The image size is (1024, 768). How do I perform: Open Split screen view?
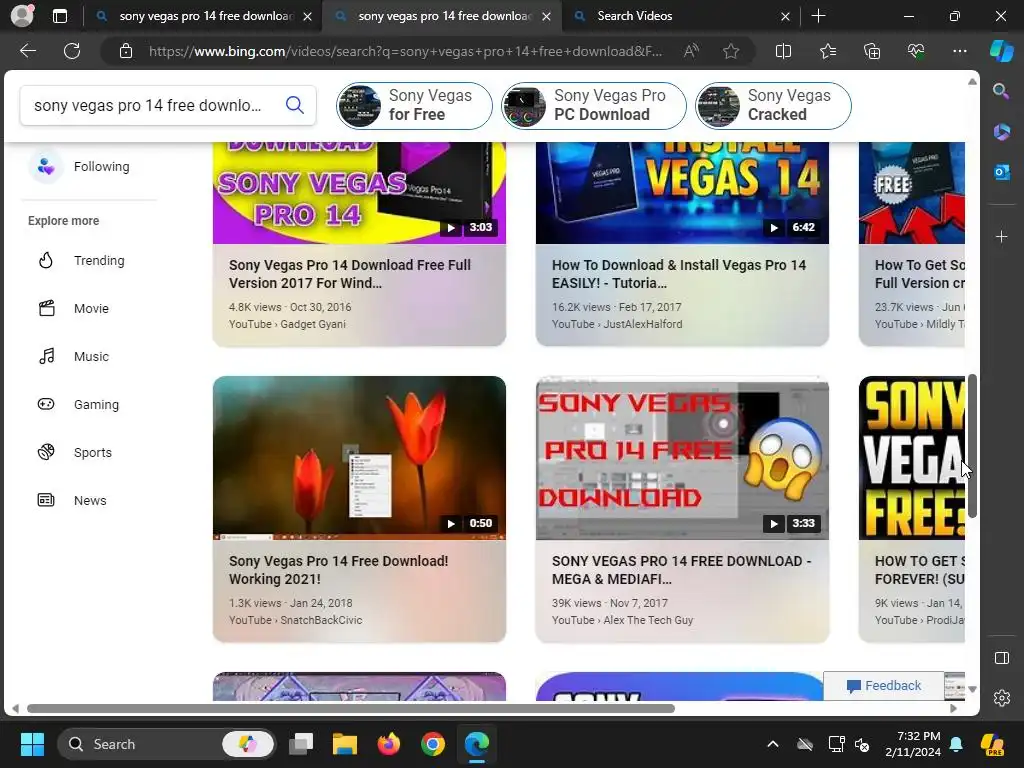[x=783, y=51]
